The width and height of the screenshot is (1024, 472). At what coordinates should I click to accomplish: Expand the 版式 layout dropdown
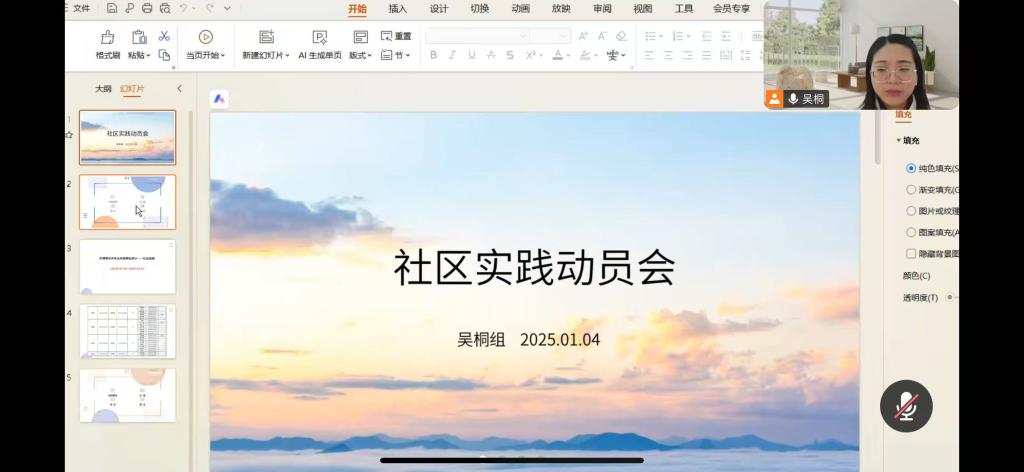click(x=360, y=55)
